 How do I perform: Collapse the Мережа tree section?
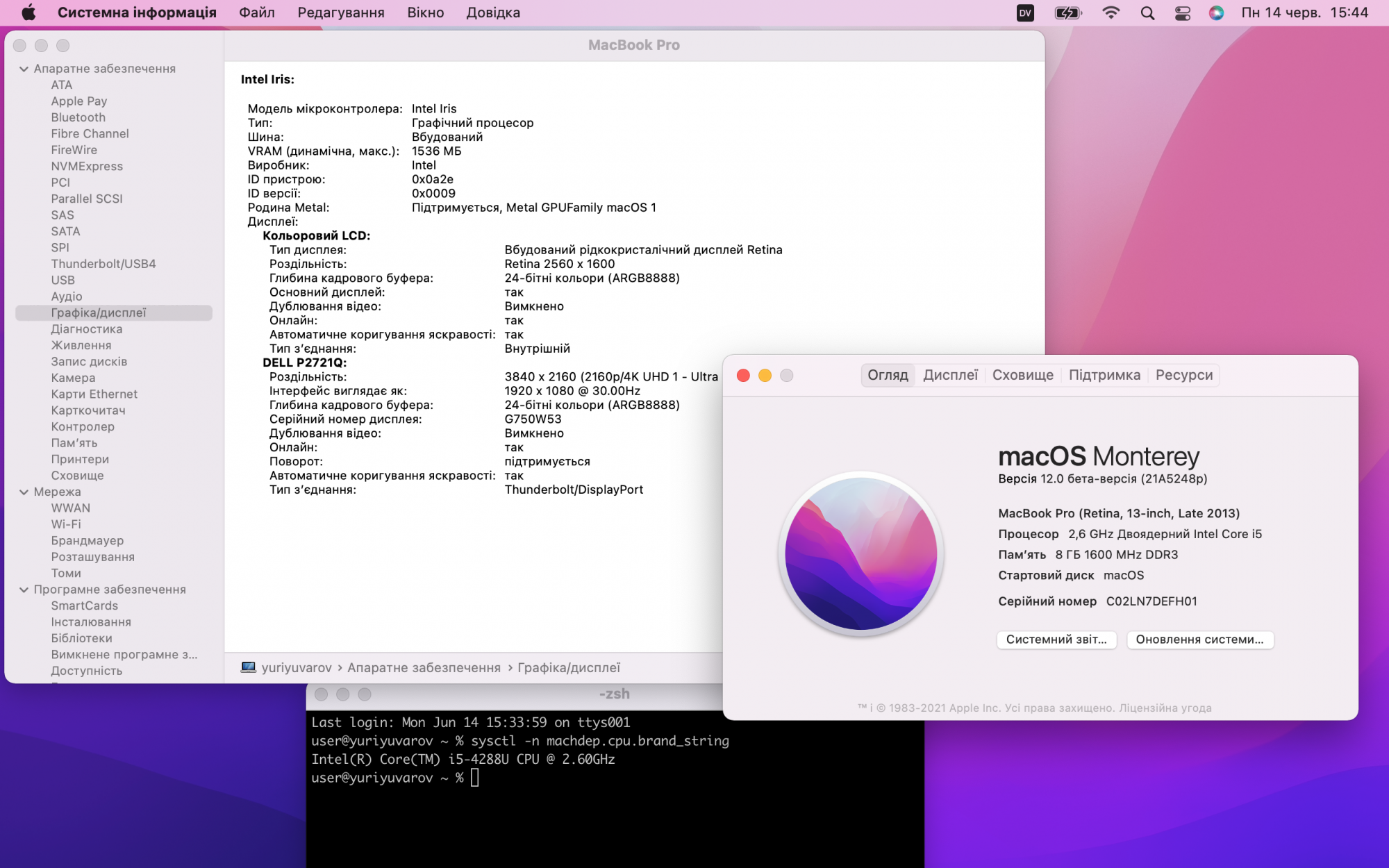coord(24,492)
